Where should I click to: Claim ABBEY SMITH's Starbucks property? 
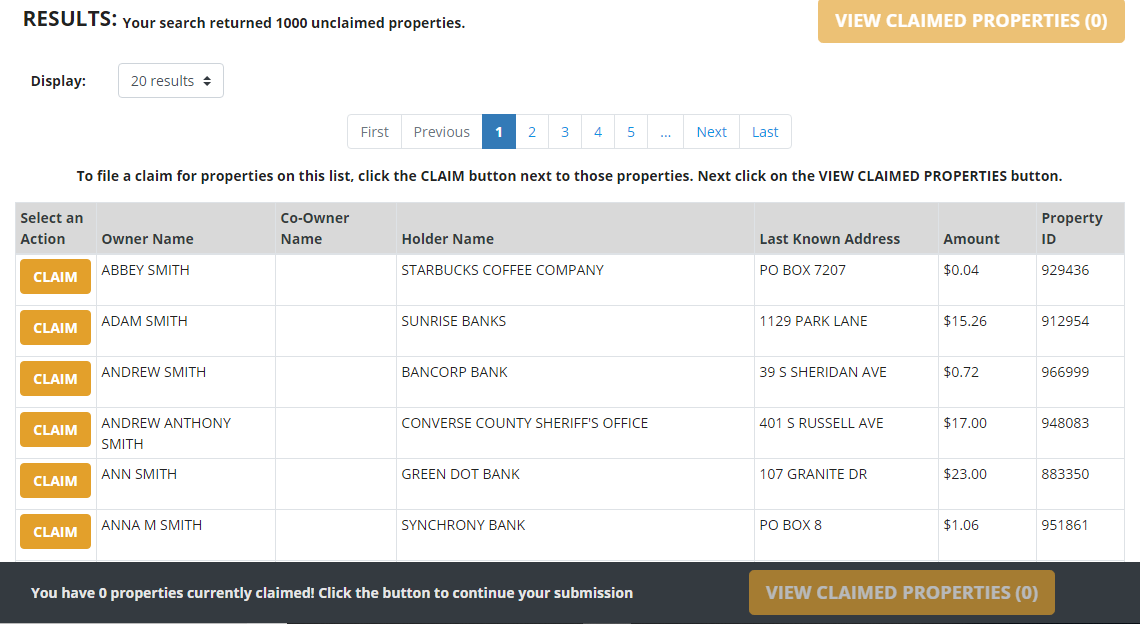coord(55,276)
